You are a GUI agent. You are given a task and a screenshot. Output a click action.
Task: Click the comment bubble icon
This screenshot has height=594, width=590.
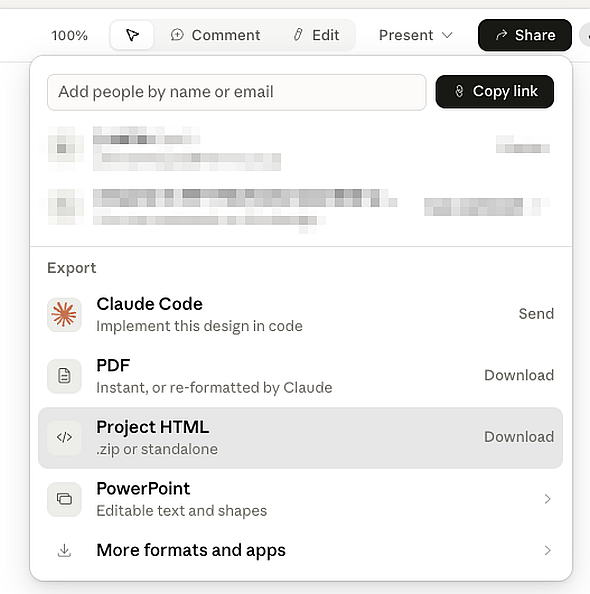tap(177, 35)
